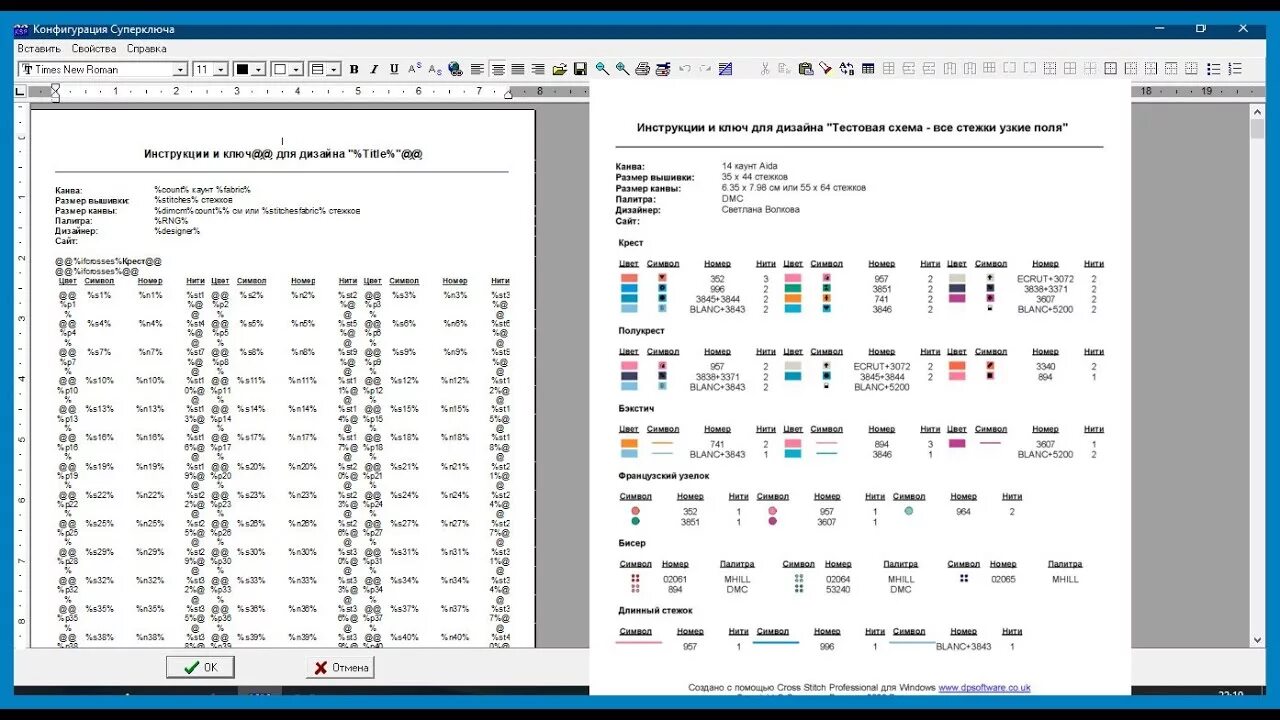Apply bulleted list
This screenshot has width=1280, height=720.
click(1213, 69)
